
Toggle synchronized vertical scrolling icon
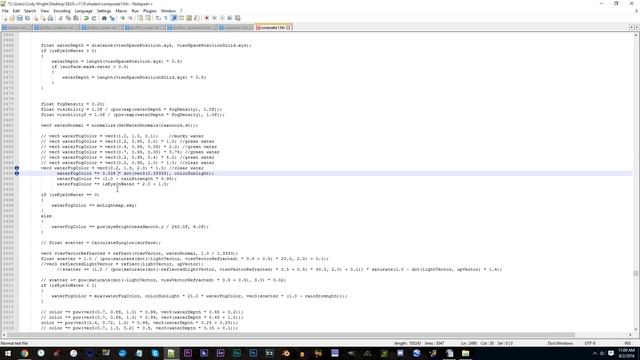pos(140,18)
